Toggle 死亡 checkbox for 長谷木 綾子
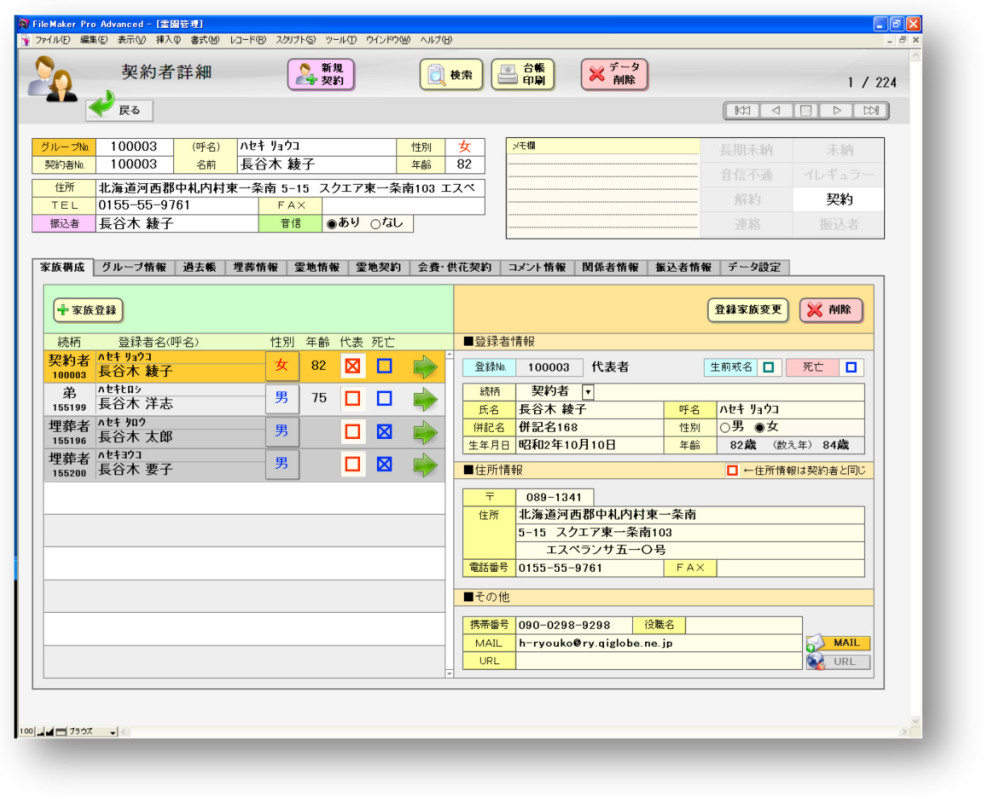Viewport: 989px width, 797px height. coord(384,366)
